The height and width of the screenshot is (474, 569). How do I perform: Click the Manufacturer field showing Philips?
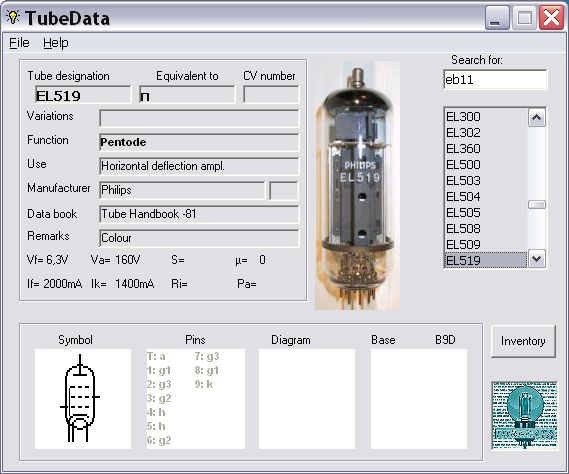(x=182, y=190)
